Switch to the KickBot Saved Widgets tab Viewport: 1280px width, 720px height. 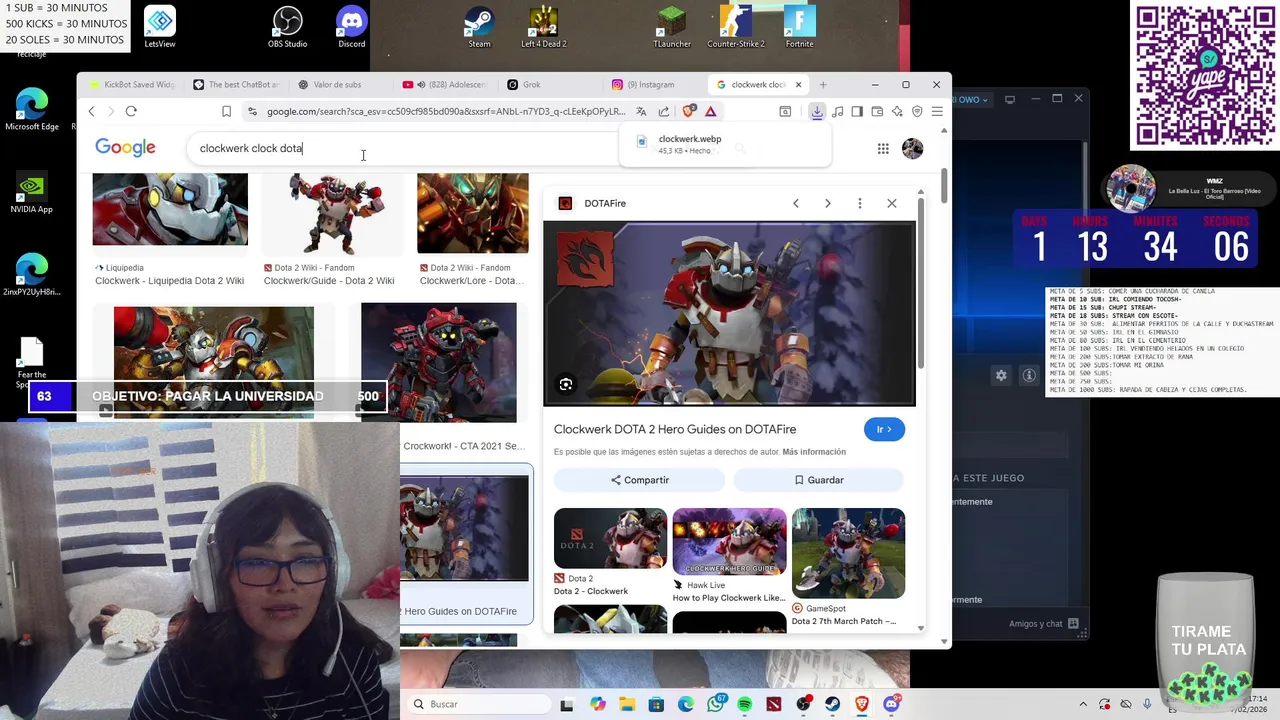coord(131,85)
